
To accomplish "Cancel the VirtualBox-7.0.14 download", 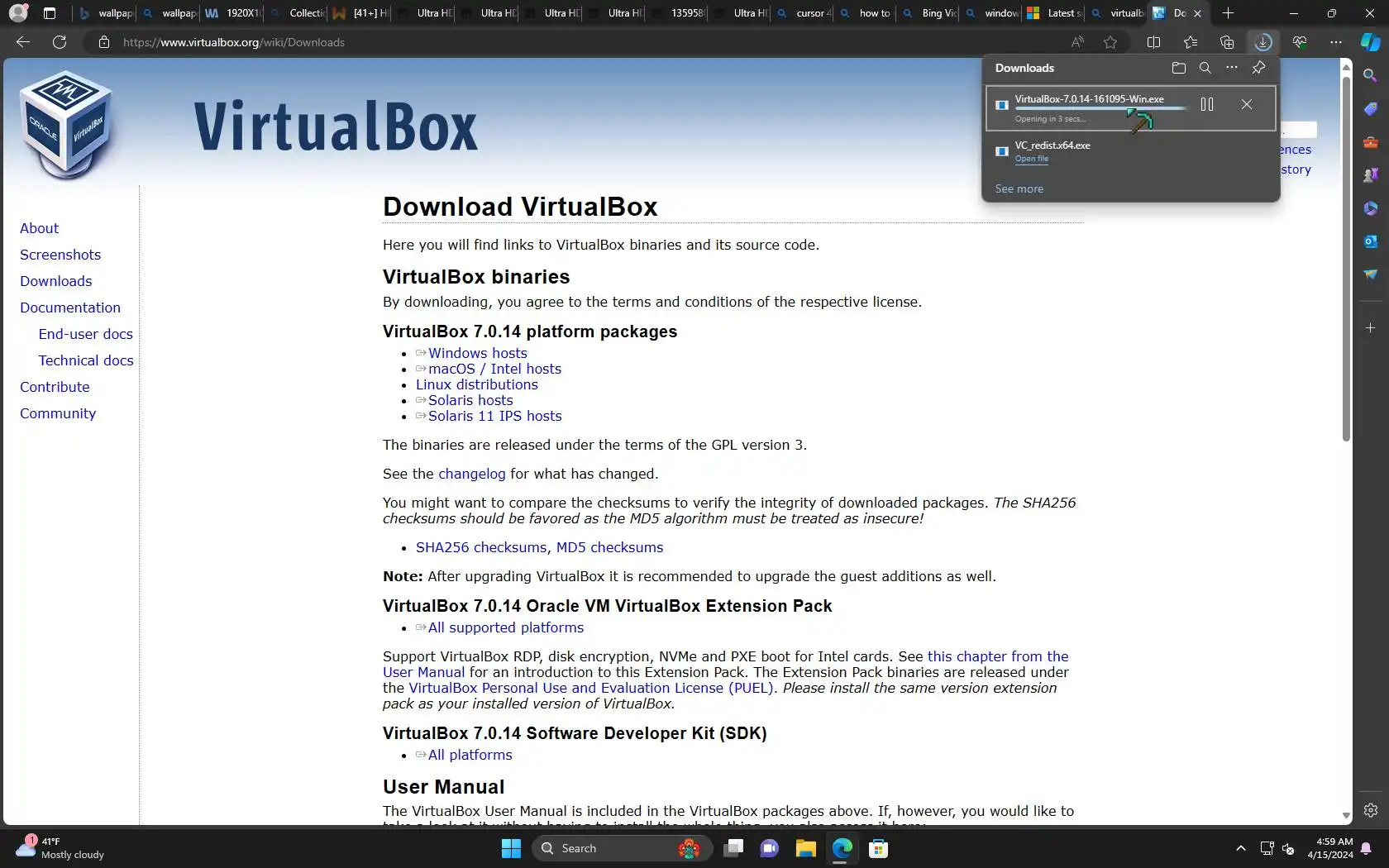I will tap(1247, 104).
